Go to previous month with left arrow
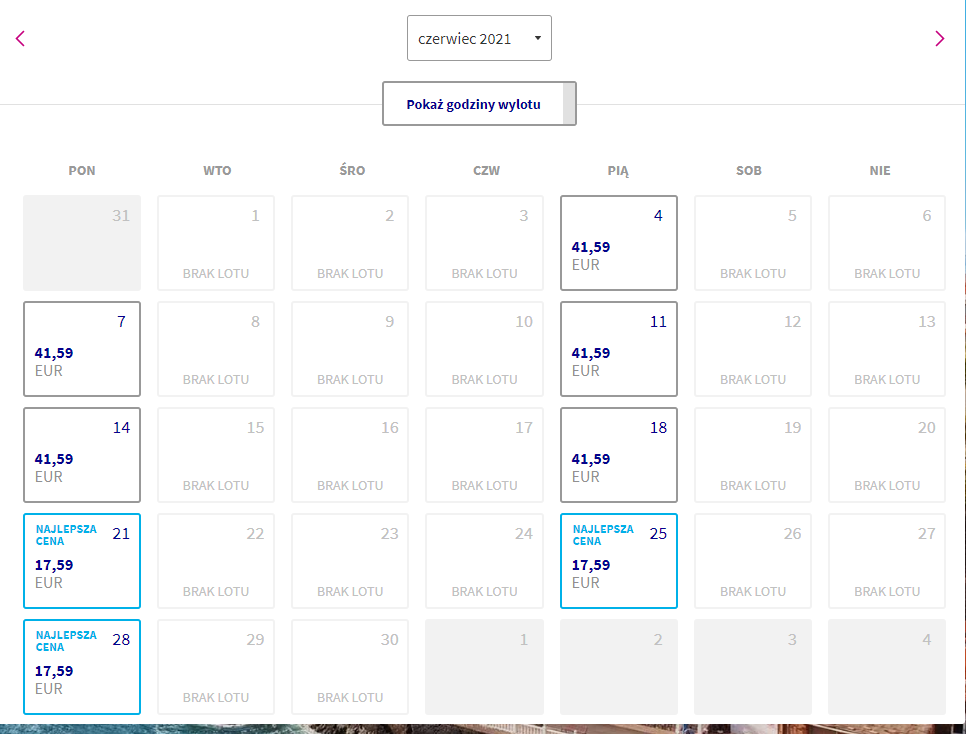 tap(20, 39)
